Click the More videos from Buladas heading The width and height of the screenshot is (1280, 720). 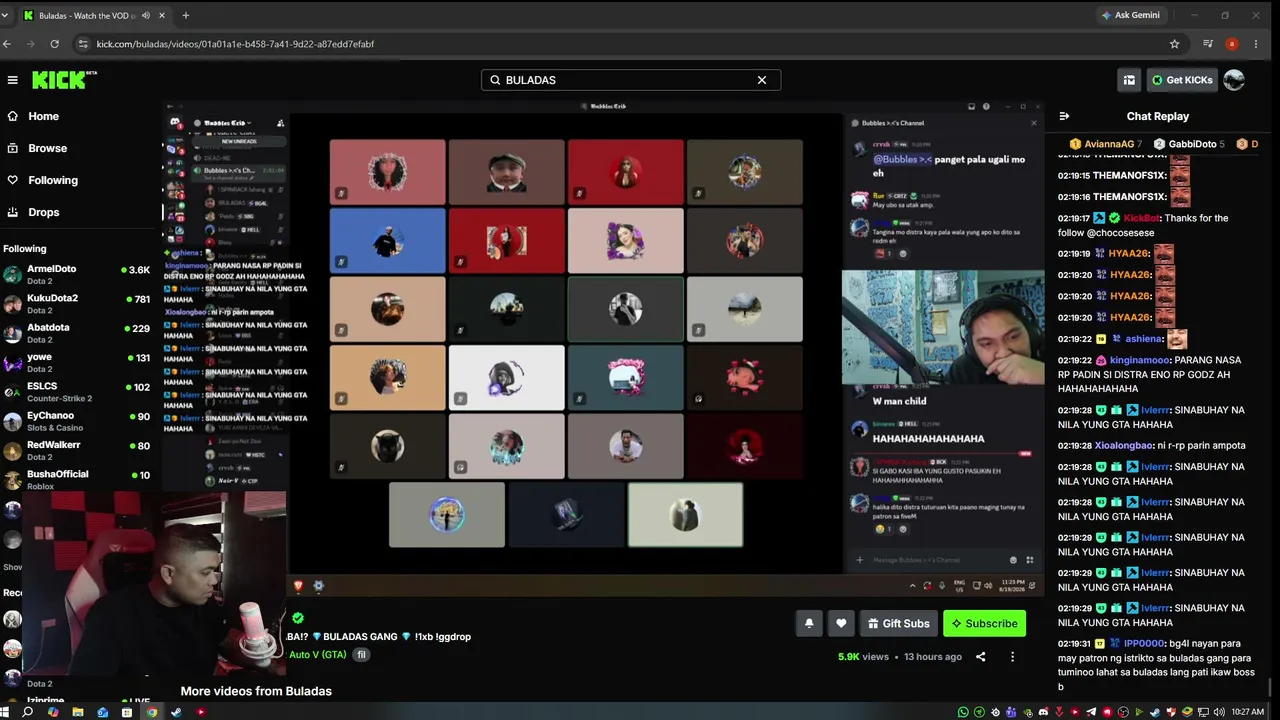click(x=256, y=691)
